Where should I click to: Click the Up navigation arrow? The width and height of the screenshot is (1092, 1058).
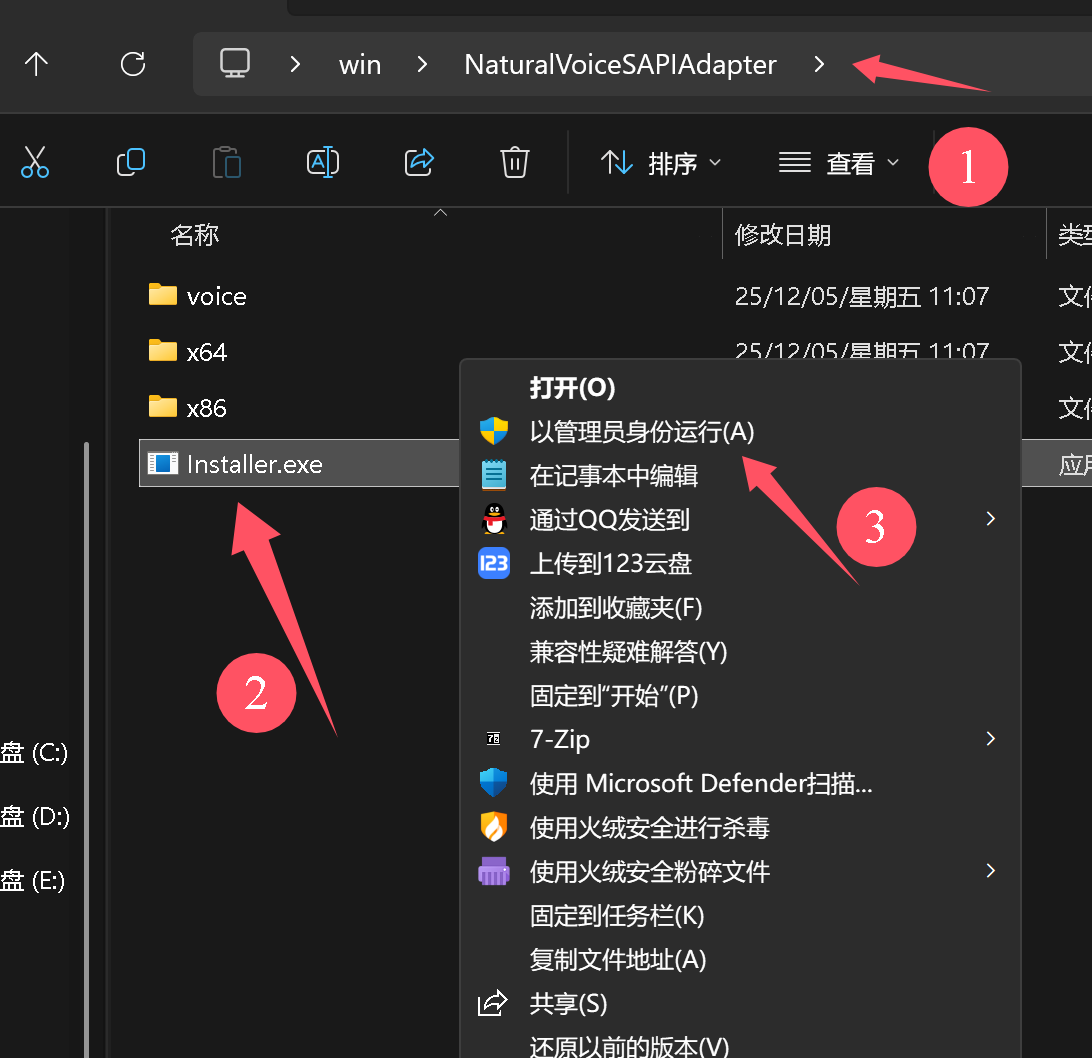pyautogui.click(x=37, y=64)
